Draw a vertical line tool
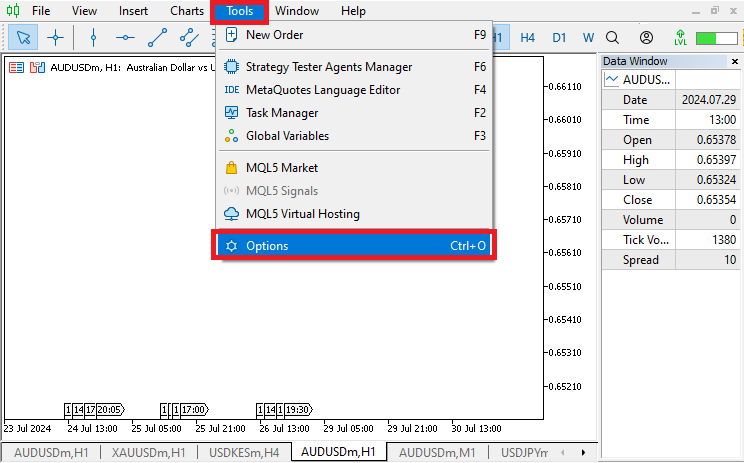744x463 pixels. 93,37
